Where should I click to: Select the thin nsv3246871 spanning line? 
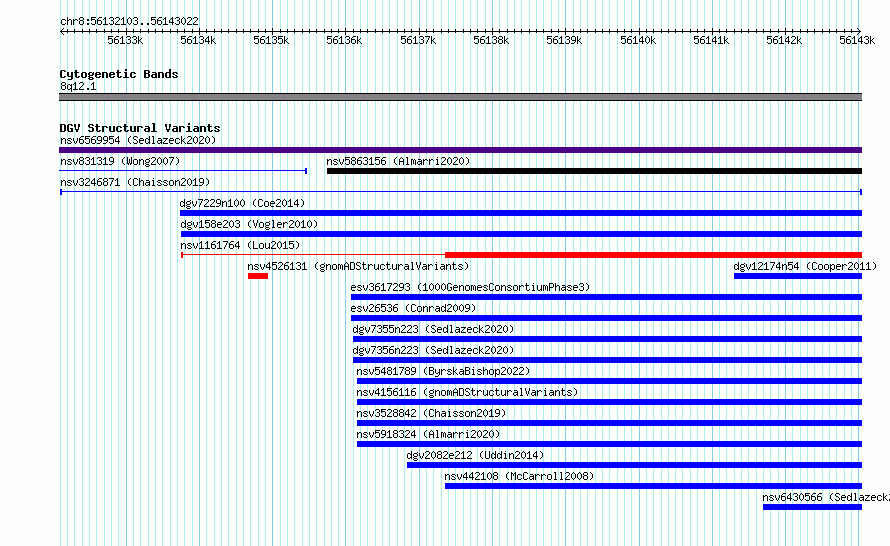tap(461, 192)
